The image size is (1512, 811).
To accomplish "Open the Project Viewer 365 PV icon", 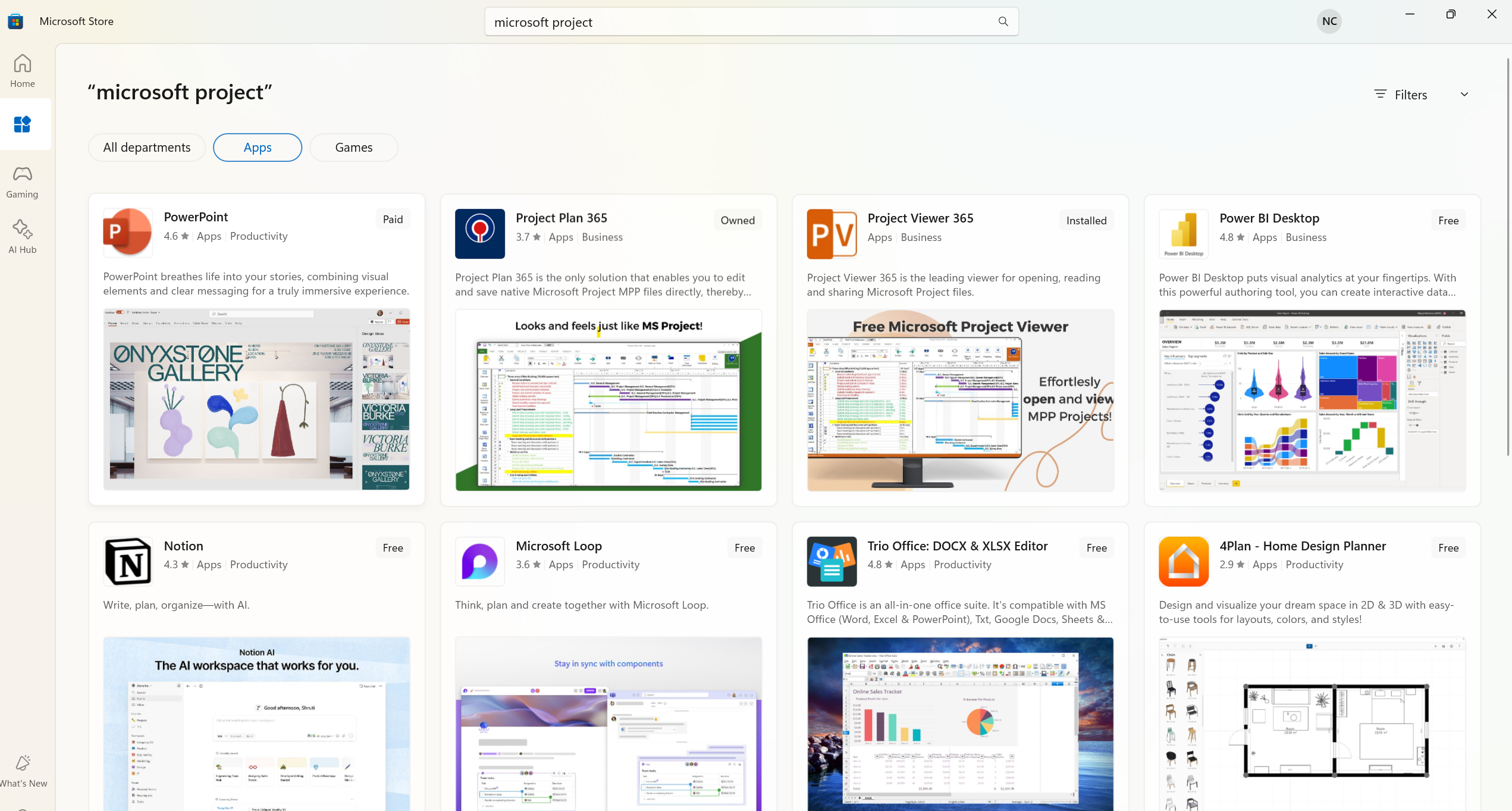I will [x=832, y=234].
